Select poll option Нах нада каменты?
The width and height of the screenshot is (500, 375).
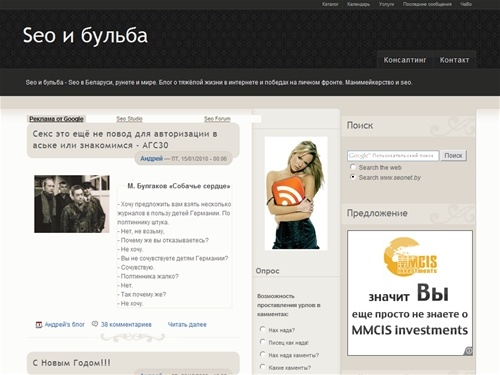(262, 354)
